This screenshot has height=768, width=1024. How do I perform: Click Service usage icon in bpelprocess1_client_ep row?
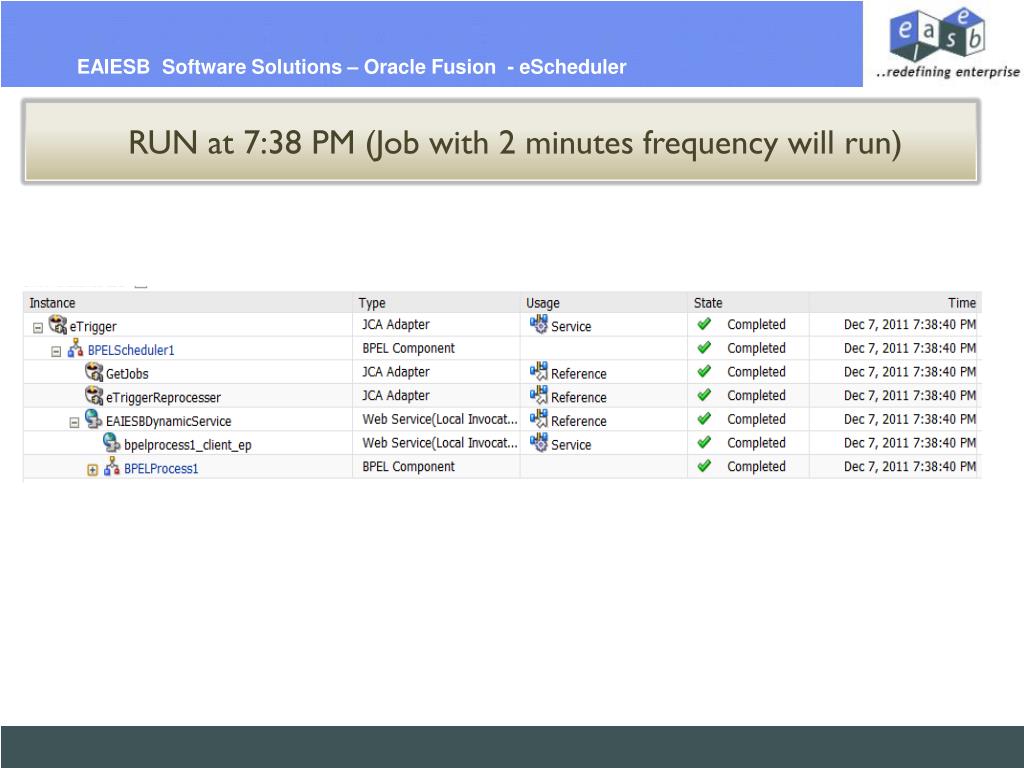pos(539,442)
